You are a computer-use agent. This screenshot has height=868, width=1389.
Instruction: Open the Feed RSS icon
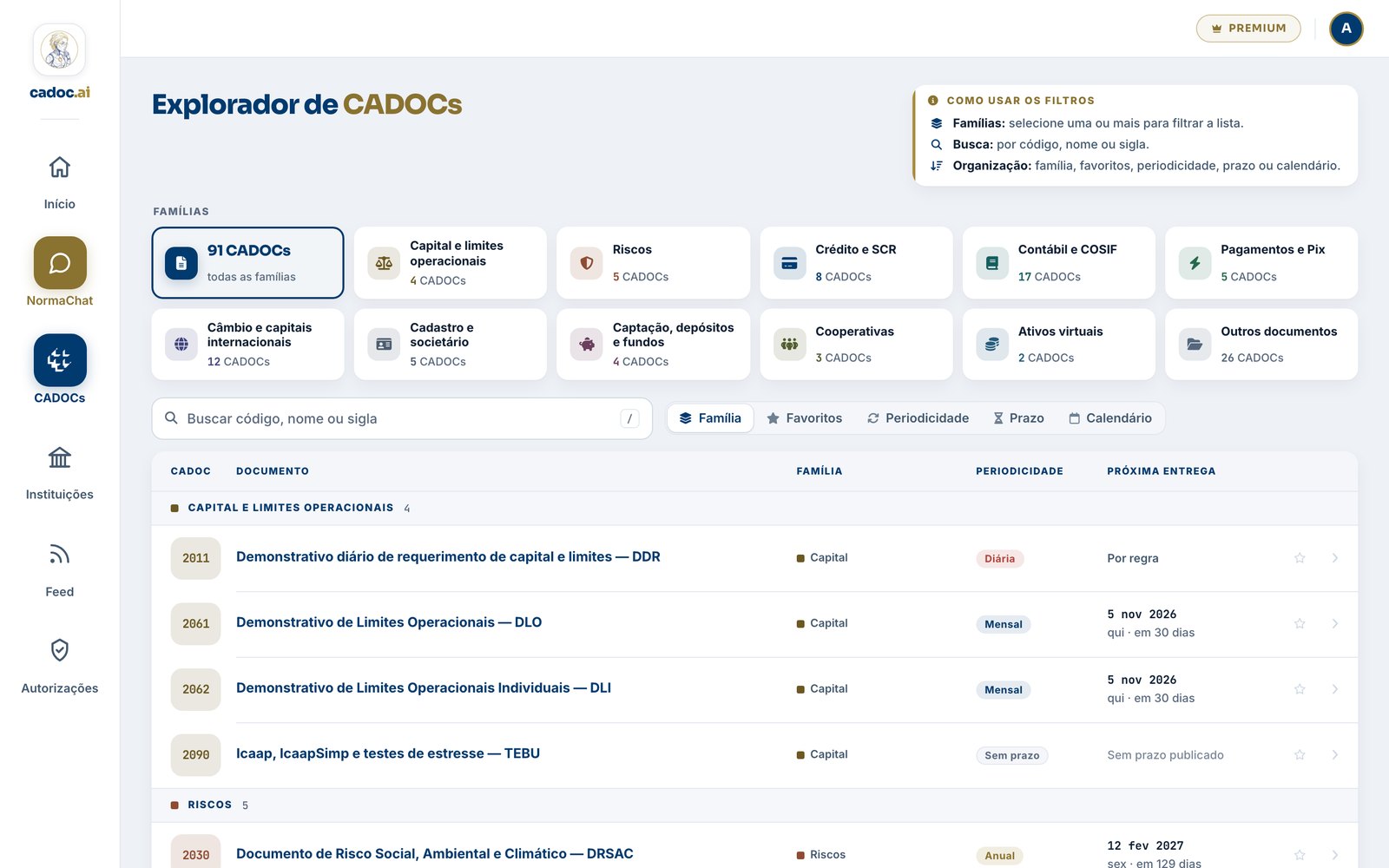[59, 554]
